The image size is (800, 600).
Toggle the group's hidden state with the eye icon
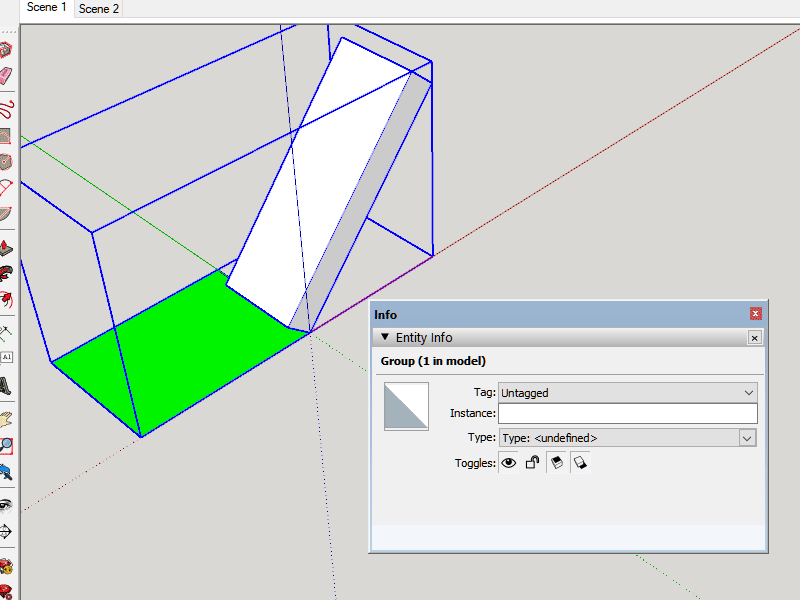click(508, 462)
